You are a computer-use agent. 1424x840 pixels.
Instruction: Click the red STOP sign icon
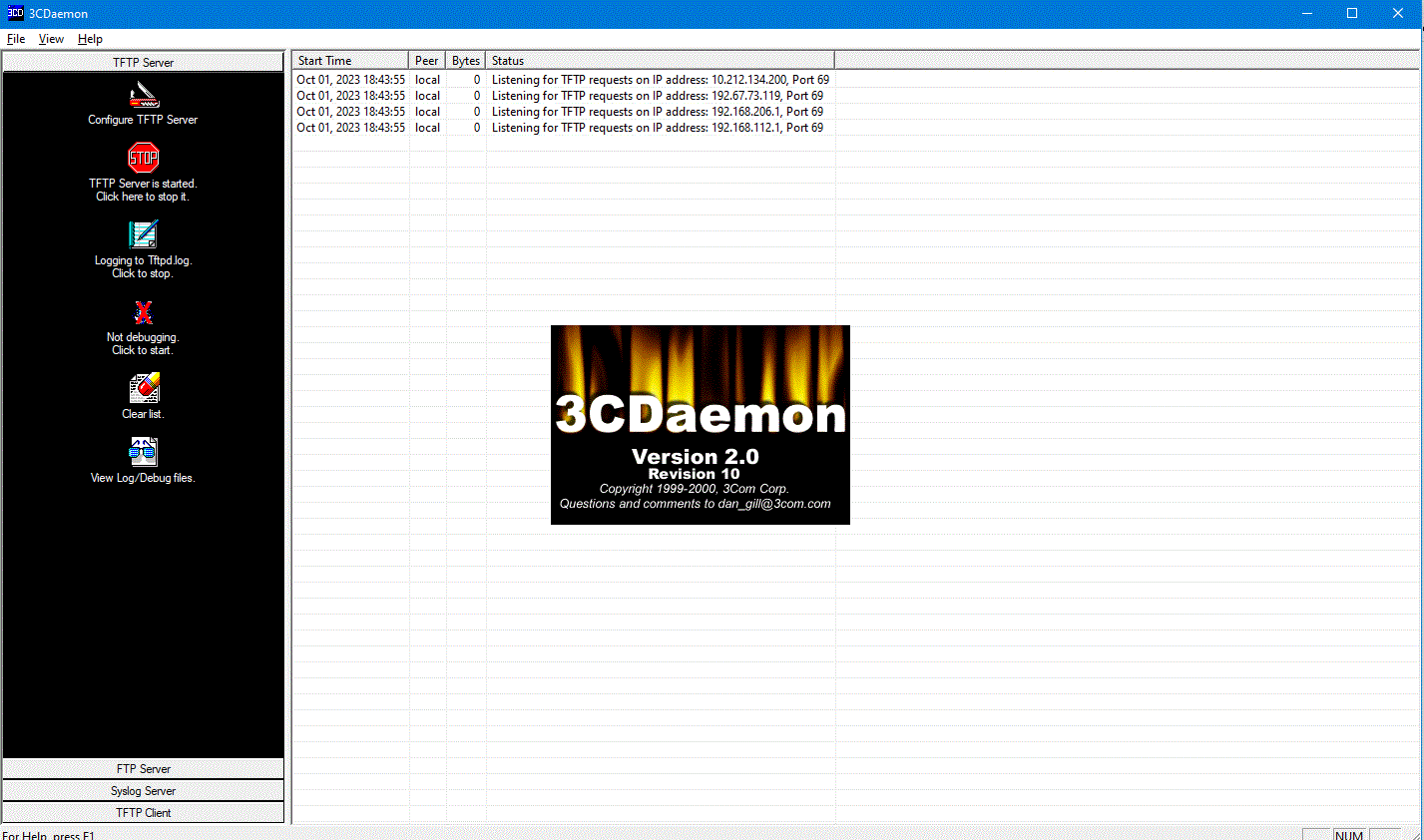(144, 158)
